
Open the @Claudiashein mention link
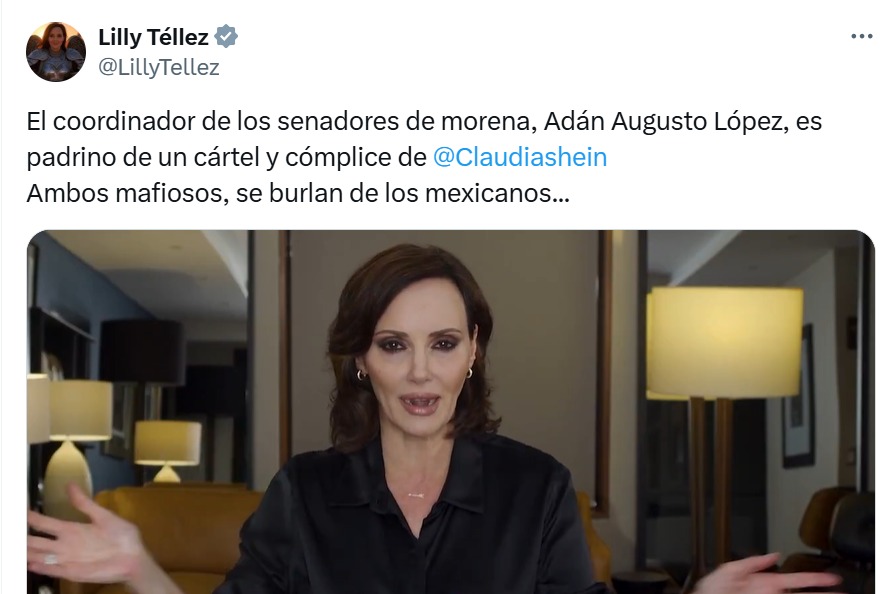[x=519, y=157]
